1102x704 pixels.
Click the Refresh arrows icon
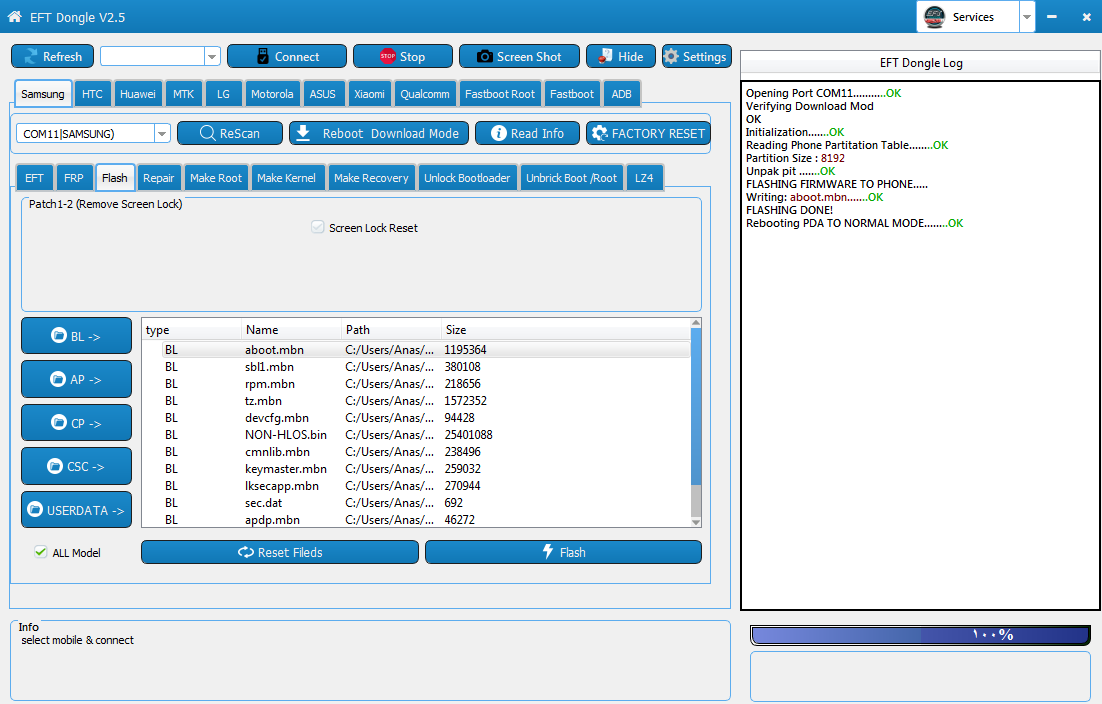pos(31,56)
